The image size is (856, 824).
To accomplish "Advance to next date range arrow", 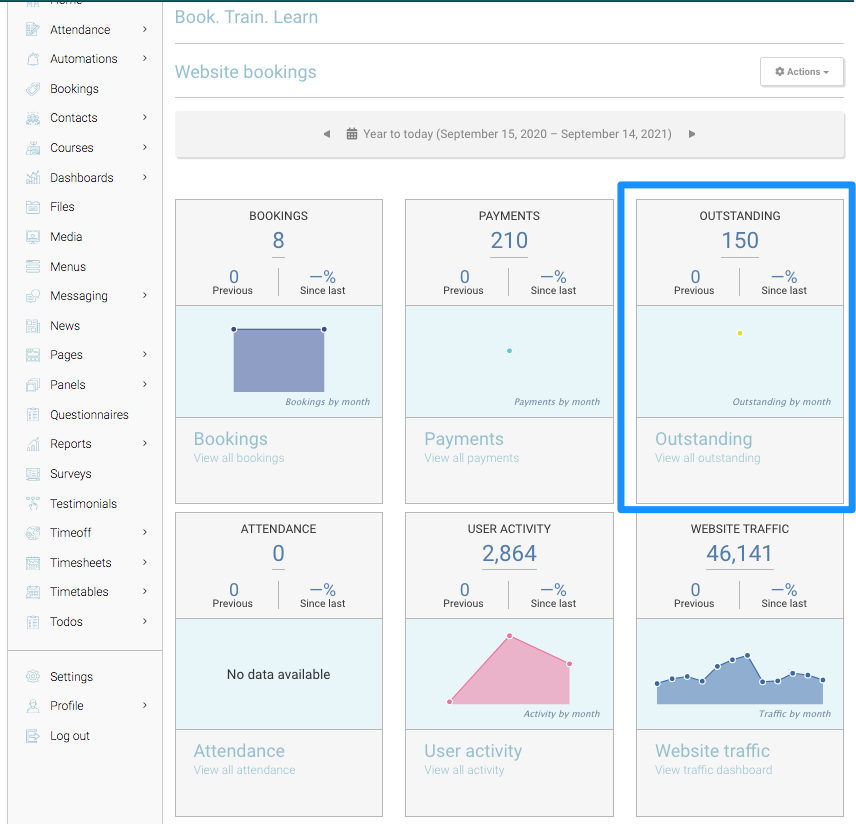I will (691, 134).
